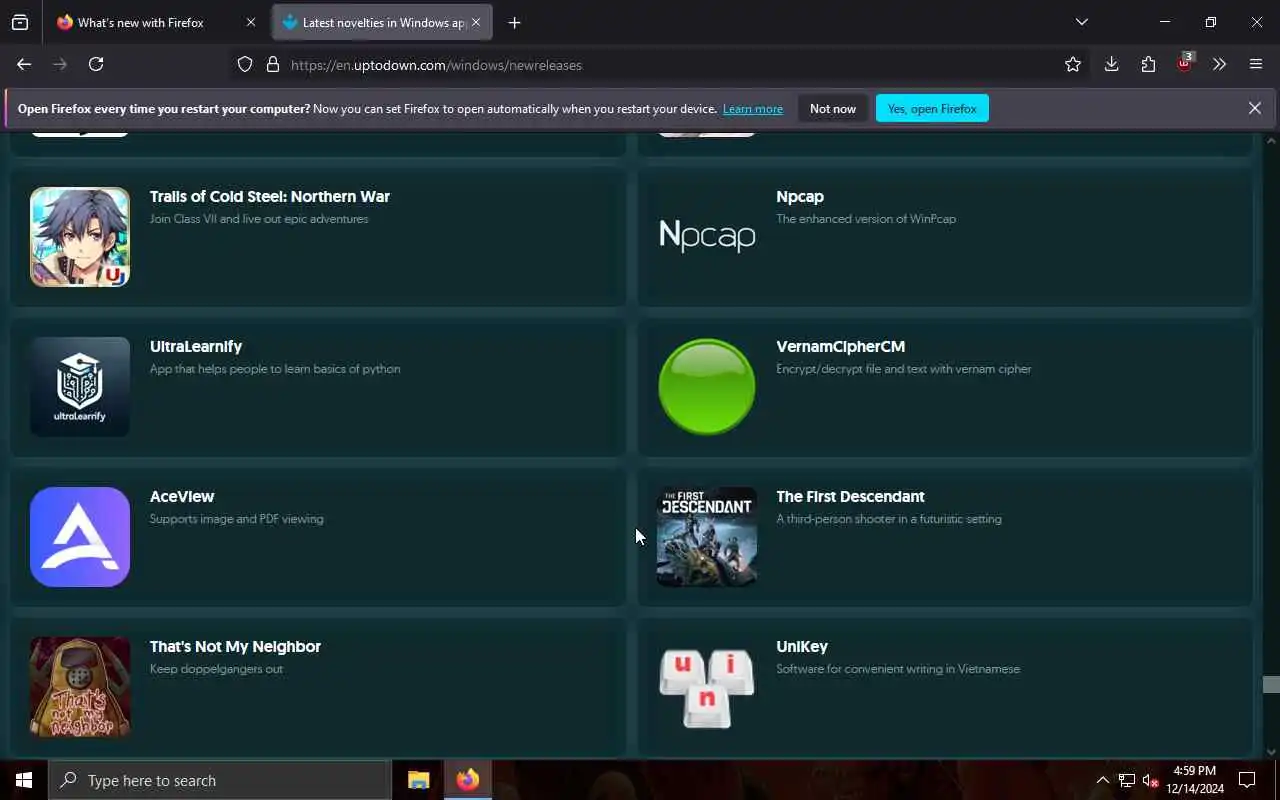Click the UniKey title link
The height and width of the screenshot is (800, 1280).
(802, 647)
